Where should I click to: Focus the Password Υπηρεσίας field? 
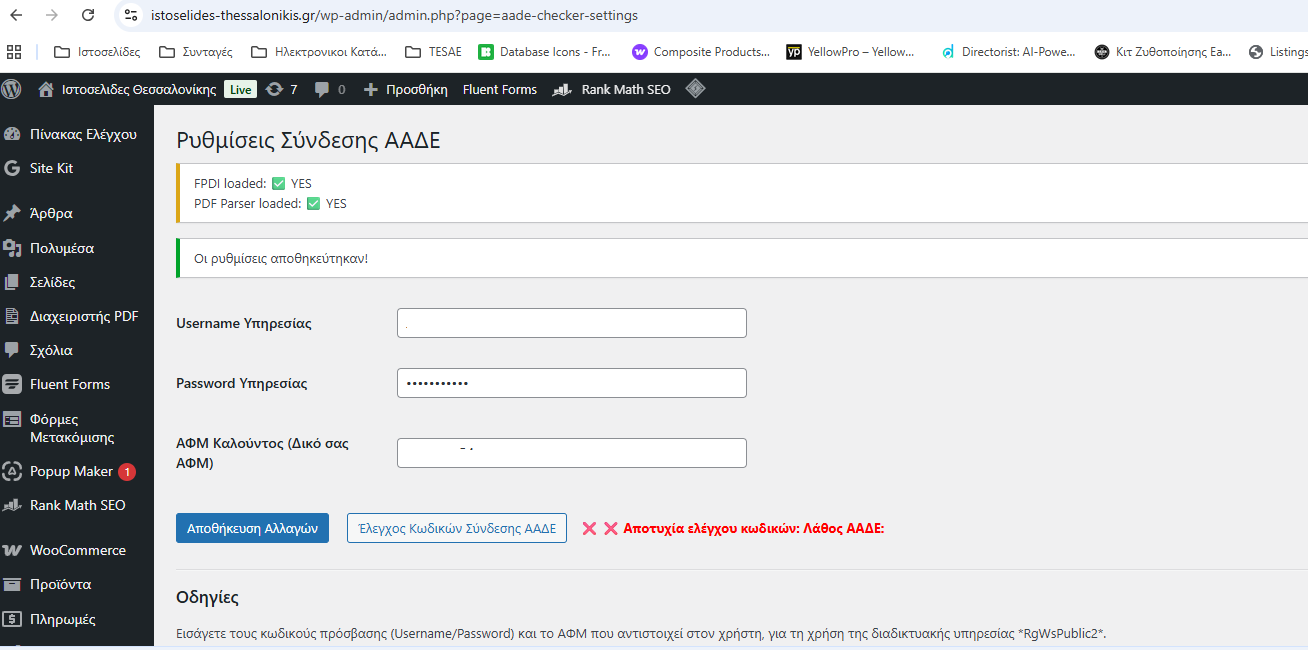coord(572,383)
